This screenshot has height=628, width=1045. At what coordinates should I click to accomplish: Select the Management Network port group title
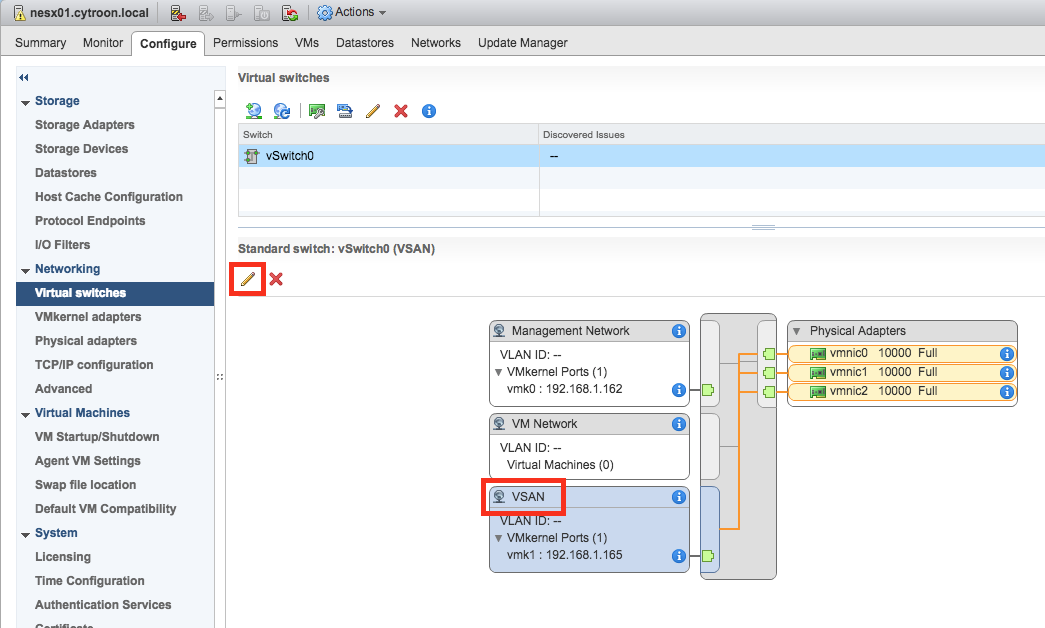pyautogui.click(x=570, y=331)
